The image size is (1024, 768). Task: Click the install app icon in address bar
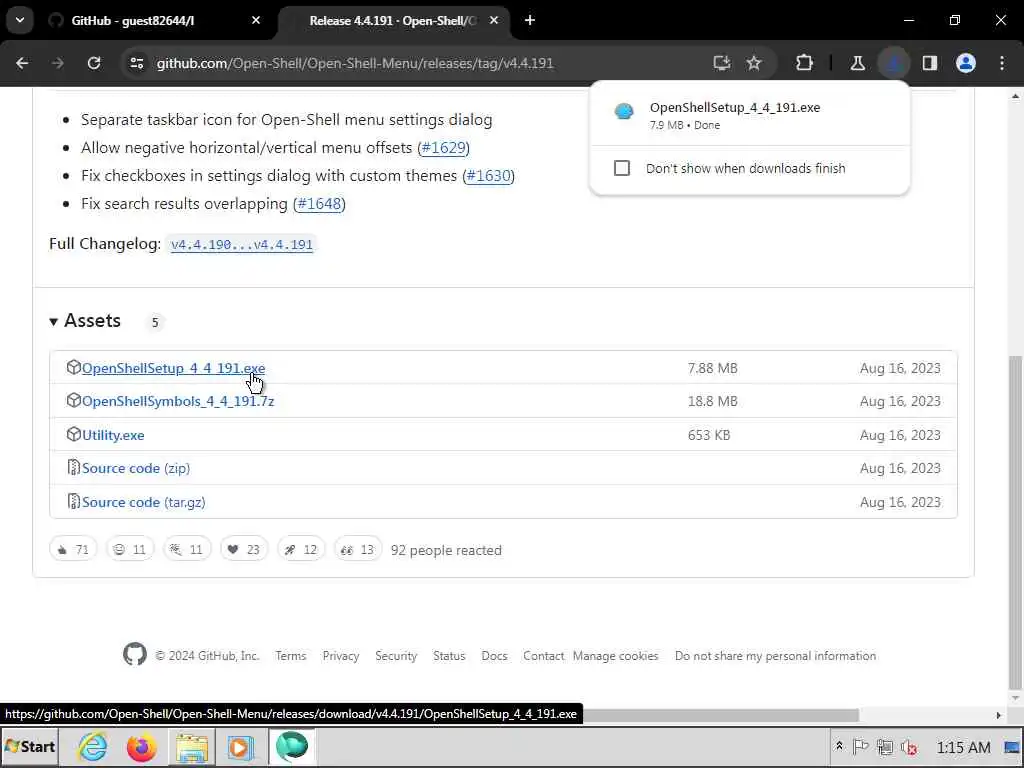[x=722, y=63]
